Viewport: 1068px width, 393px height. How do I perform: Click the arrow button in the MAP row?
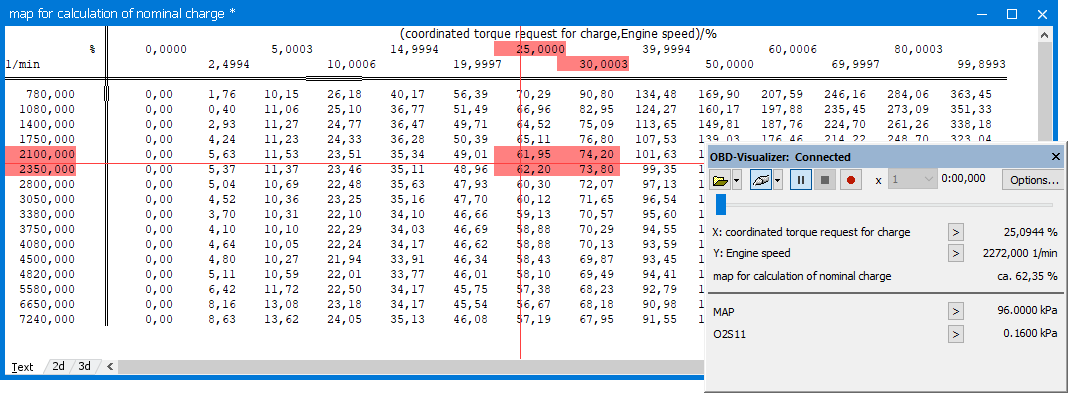(956, 312)
